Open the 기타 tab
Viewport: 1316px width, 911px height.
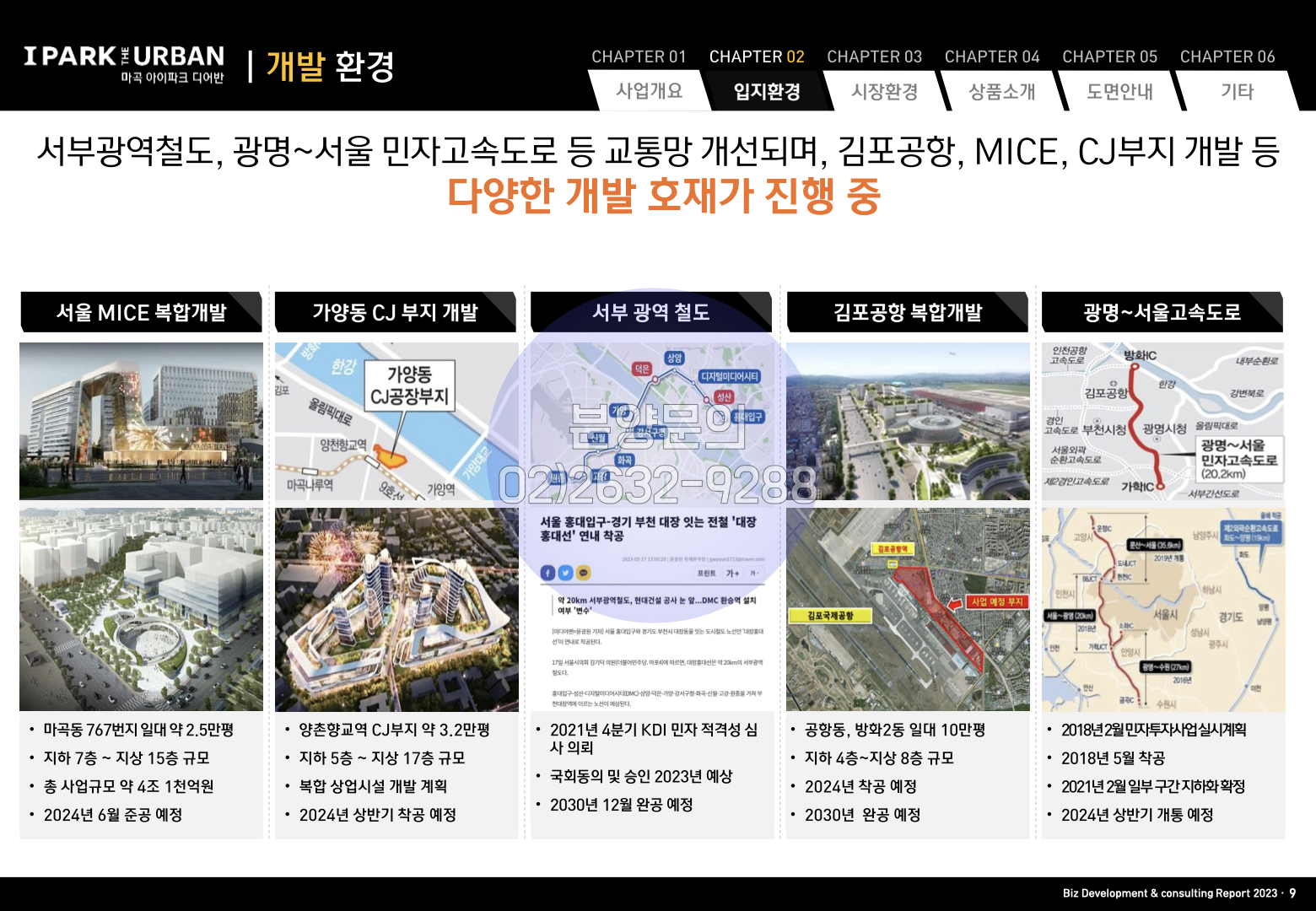click(x=1238, y=91)
